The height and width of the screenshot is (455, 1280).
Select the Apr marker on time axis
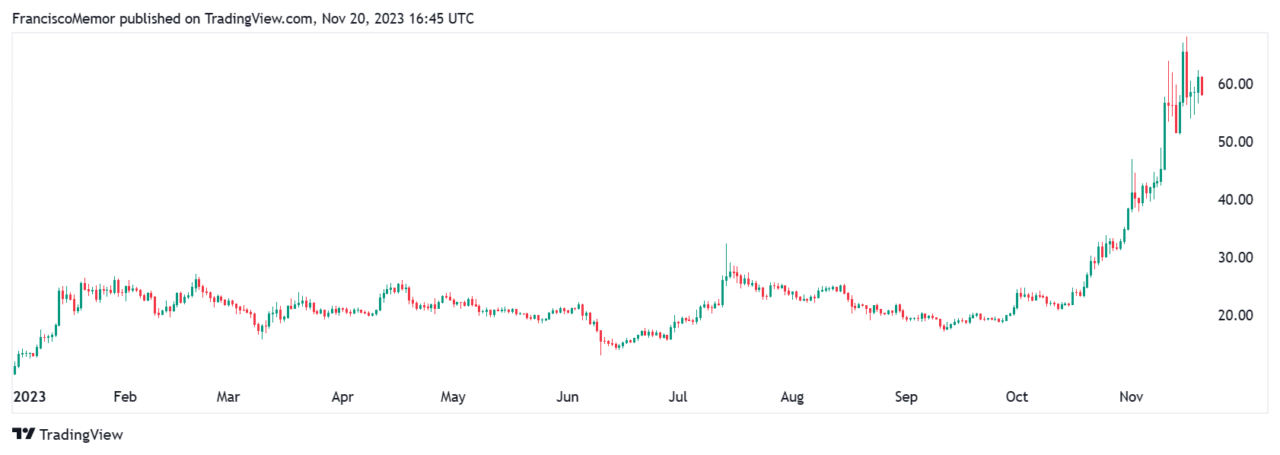click(x=343, y=397)
